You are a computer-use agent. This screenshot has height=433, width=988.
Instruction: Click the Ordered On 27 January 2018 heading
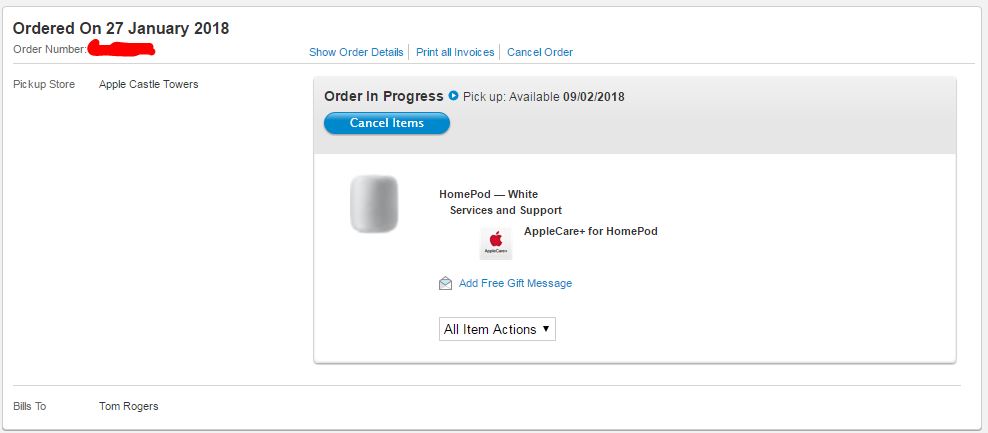[x=121, y=28]
